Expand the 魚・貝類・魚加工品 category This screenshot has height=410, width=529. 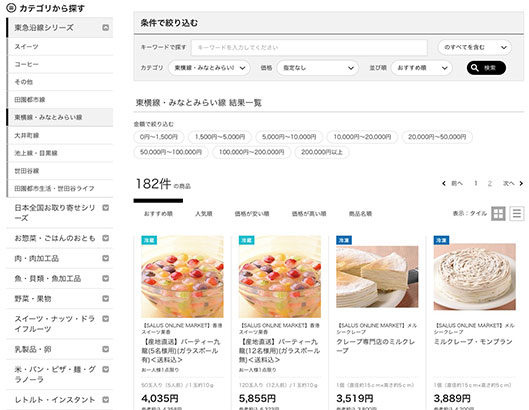click(106, 278)
